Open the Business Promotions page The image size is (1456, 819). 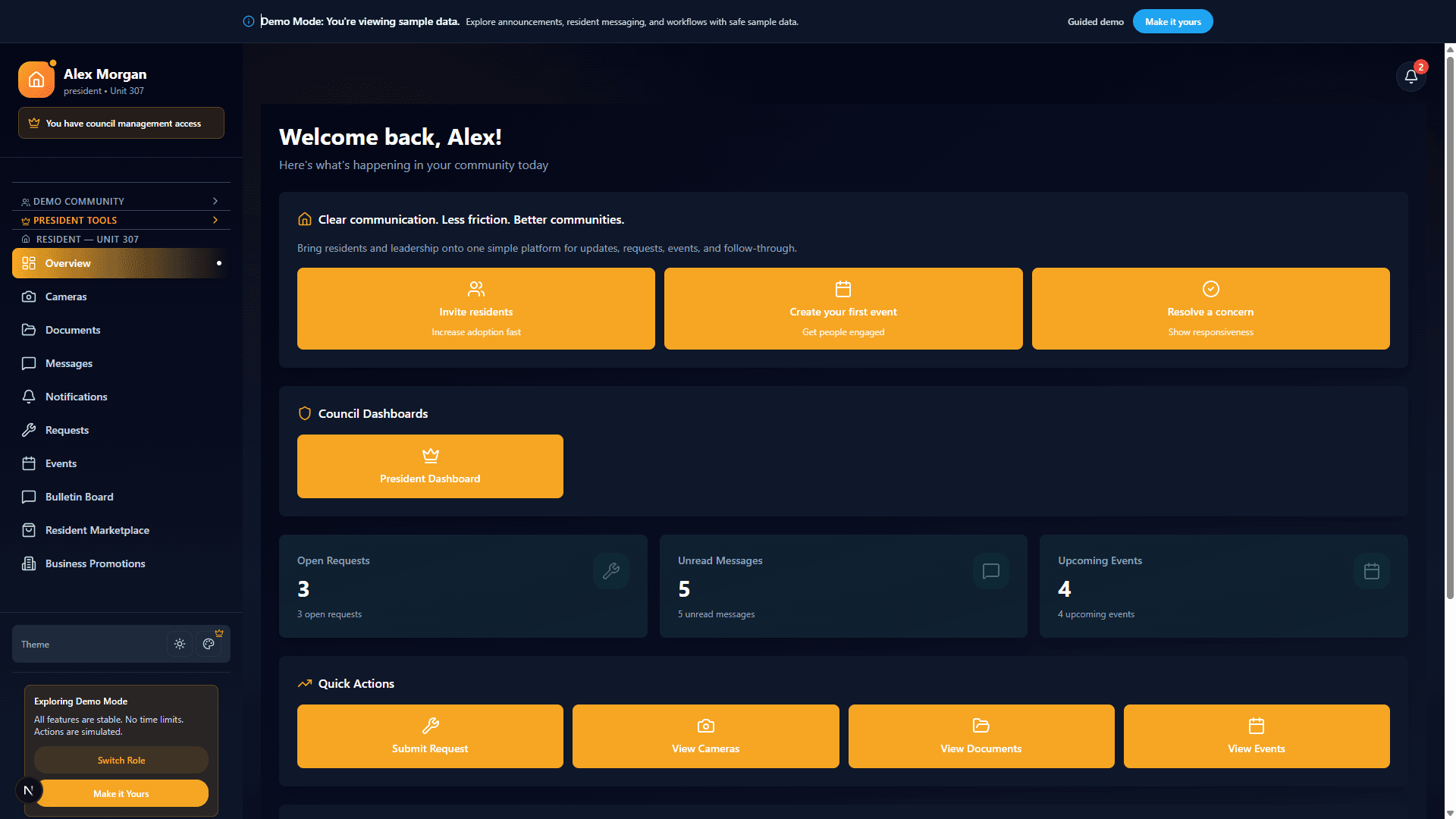(x=121, y=563)
